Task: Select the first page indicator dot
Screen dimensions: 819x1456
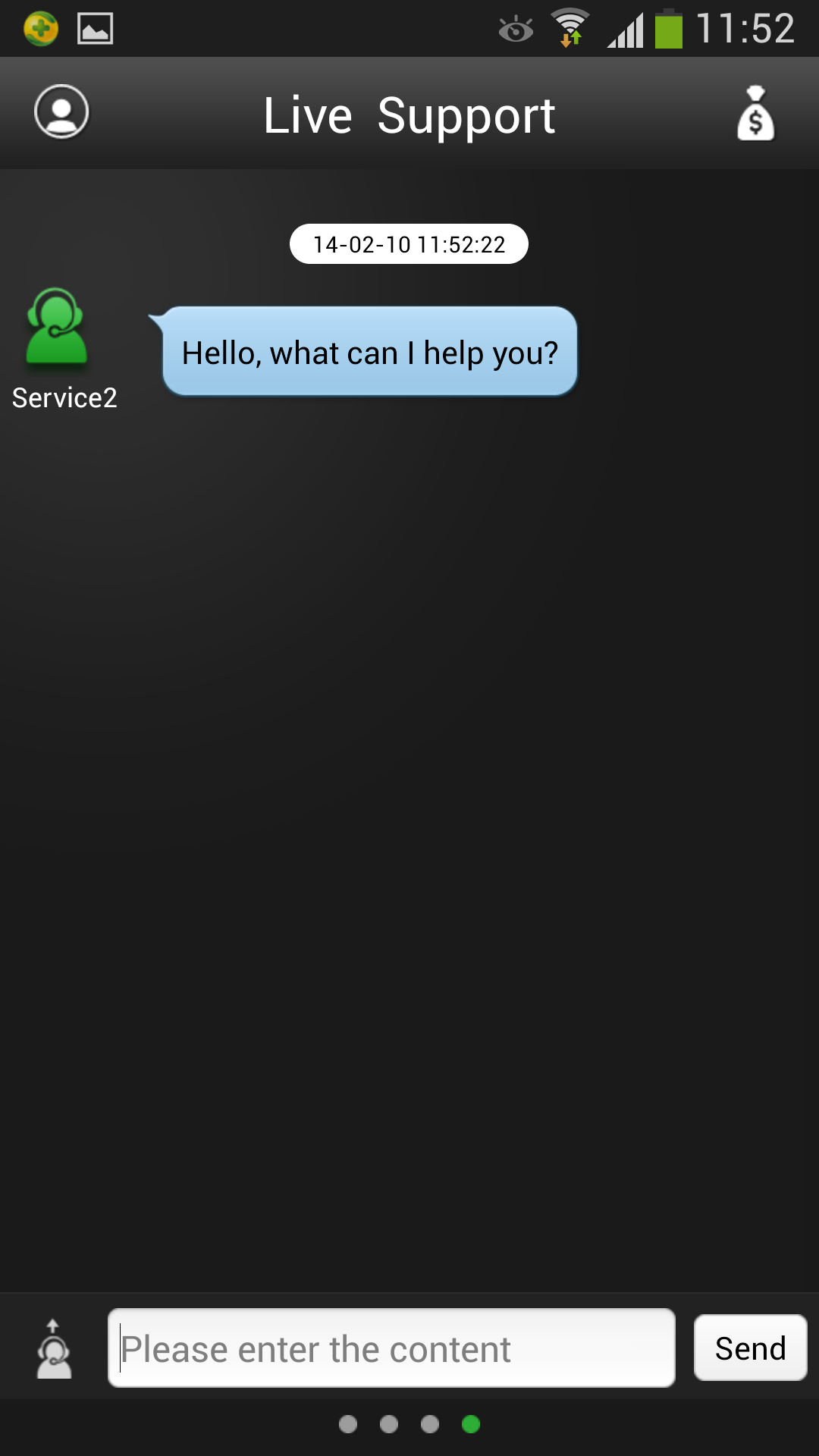Action: pyautogui.click(x=348, y=1424)
